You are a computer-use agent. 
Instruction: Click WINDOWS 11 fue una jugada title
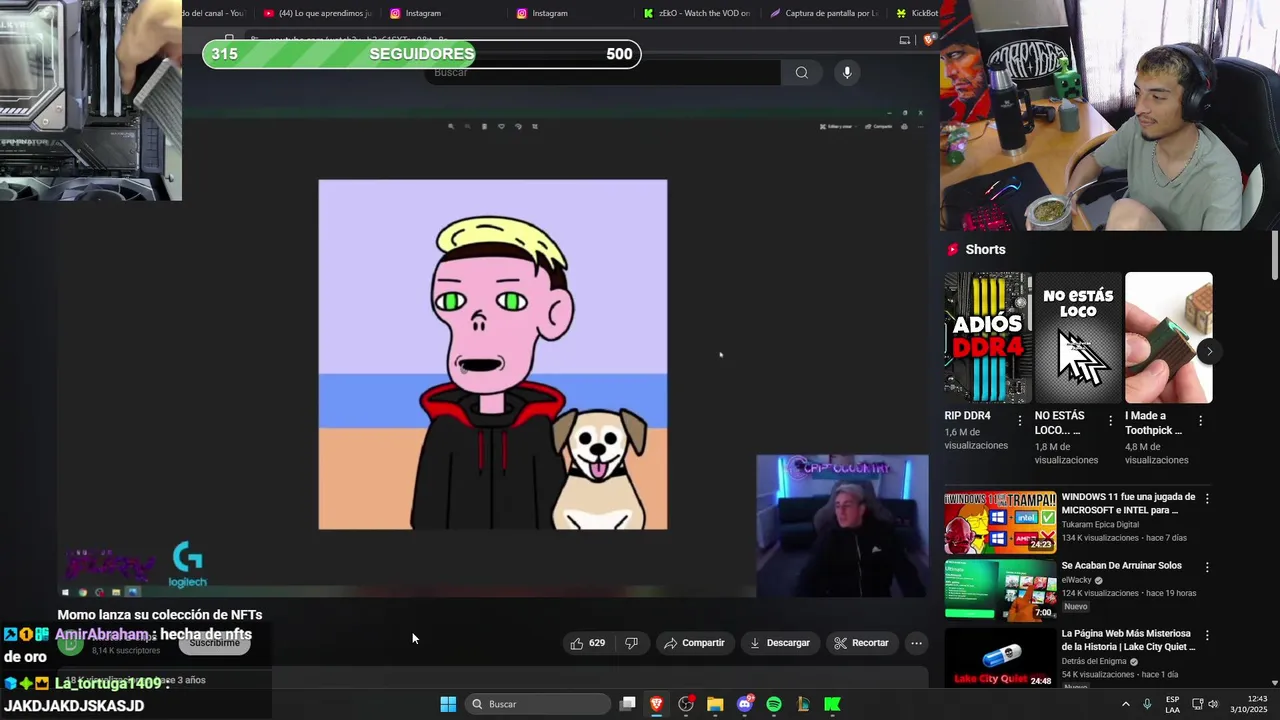(x=1128, y=503)
